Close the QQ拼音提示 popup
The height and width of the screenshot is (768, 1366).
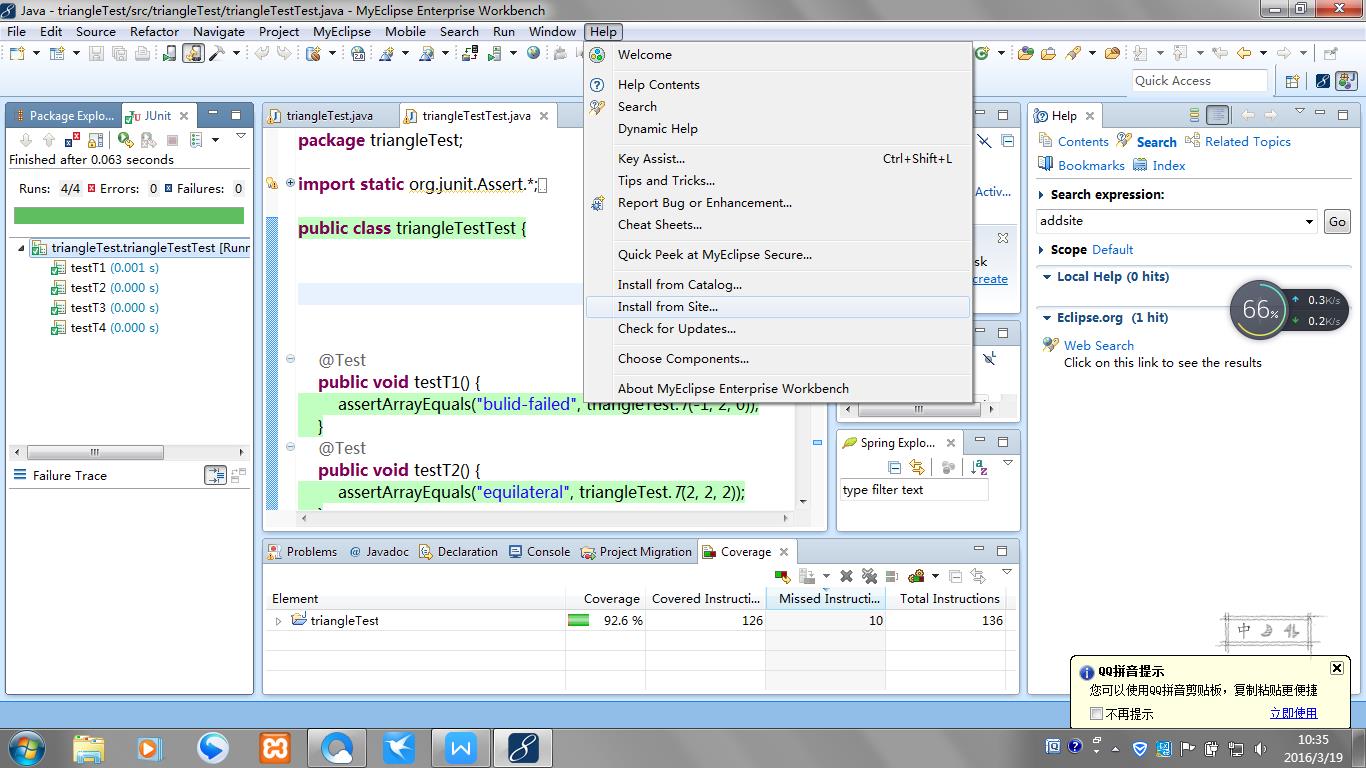point(1337,668)
